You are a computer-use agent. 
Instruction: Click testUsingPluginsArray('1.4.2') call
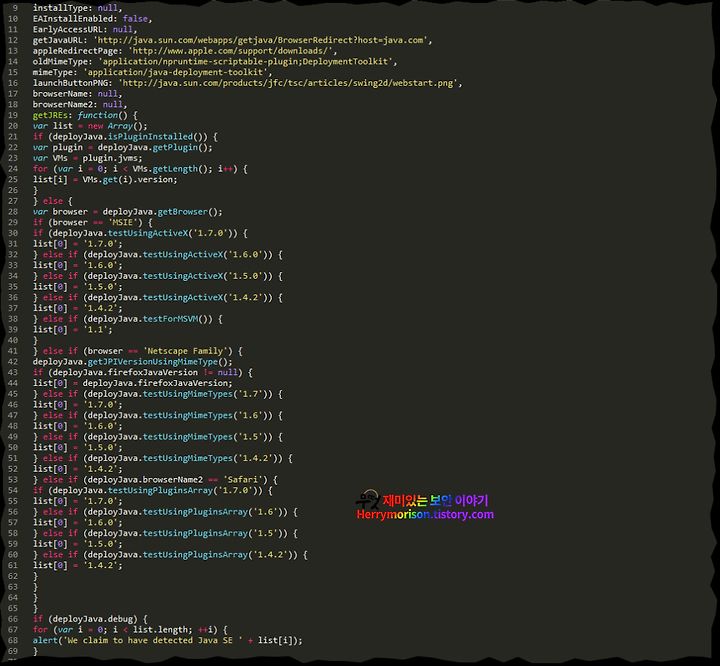(x=220, y=555)
